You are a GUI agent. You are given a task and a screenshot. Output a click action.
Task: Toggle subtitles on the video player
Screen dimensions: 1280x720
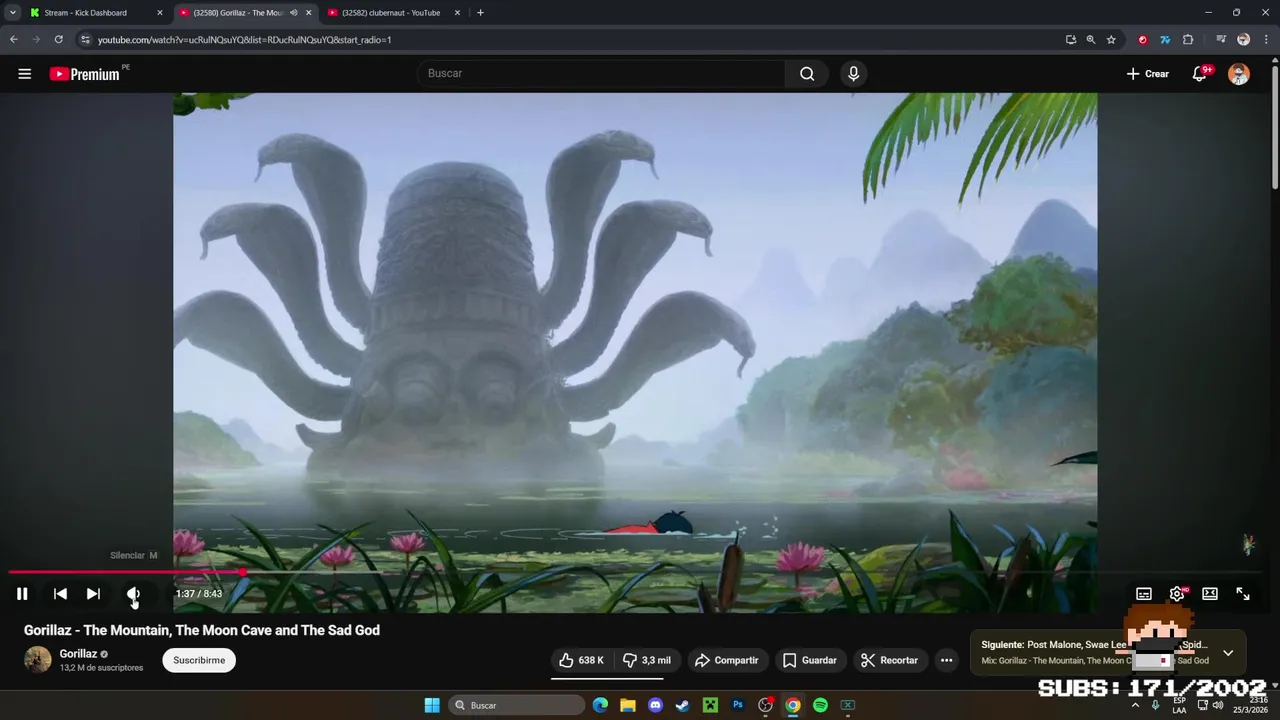[1144, 594]
